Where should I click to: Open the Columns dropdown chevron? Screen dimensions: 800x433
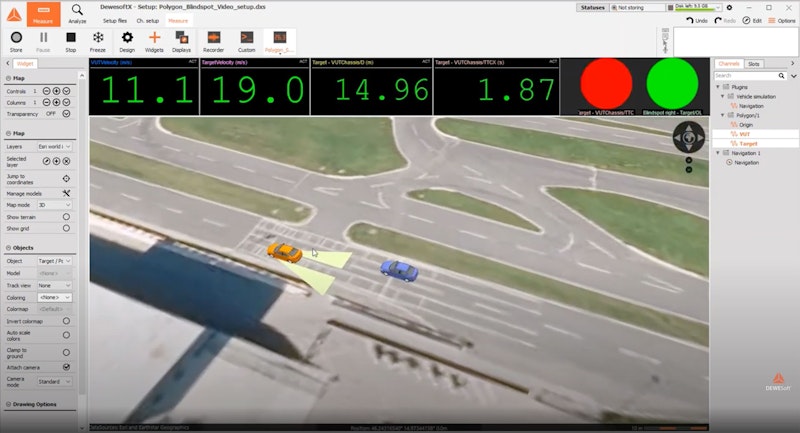click(66, 103)
